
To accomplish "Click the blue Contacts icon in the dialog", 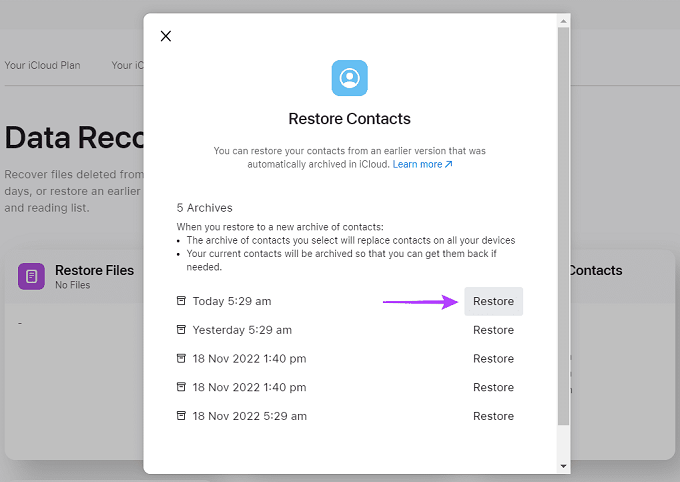I will pos(350,78).
